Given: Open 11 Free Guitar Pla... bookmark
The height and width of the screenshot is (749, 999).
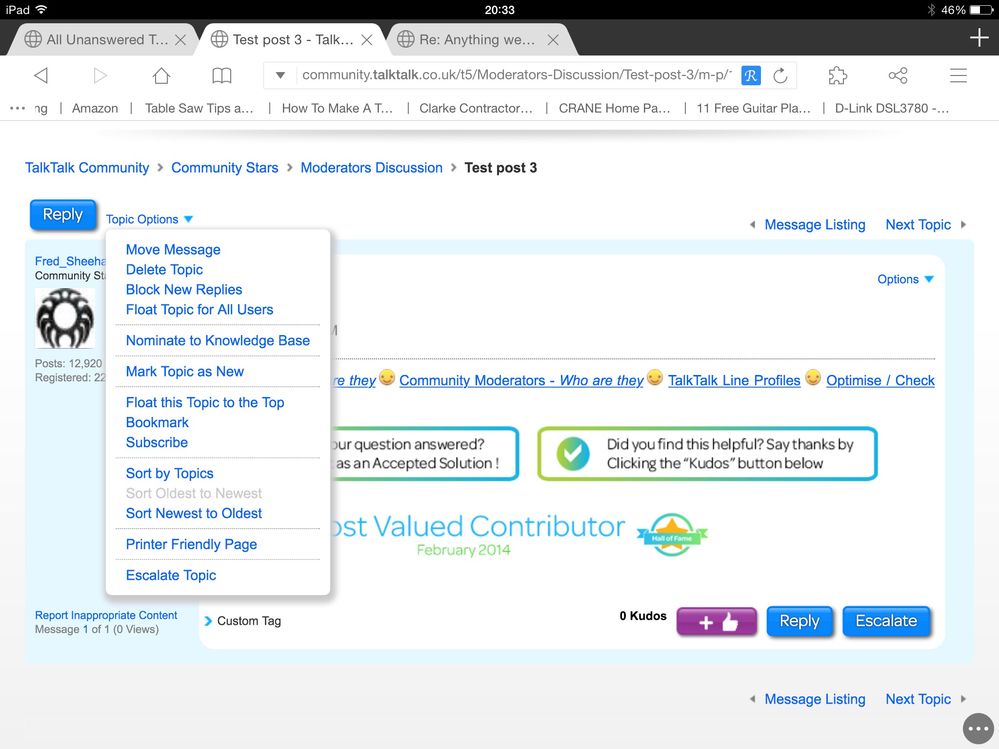Looking at the screenshot, I should [x=753, y=108].
